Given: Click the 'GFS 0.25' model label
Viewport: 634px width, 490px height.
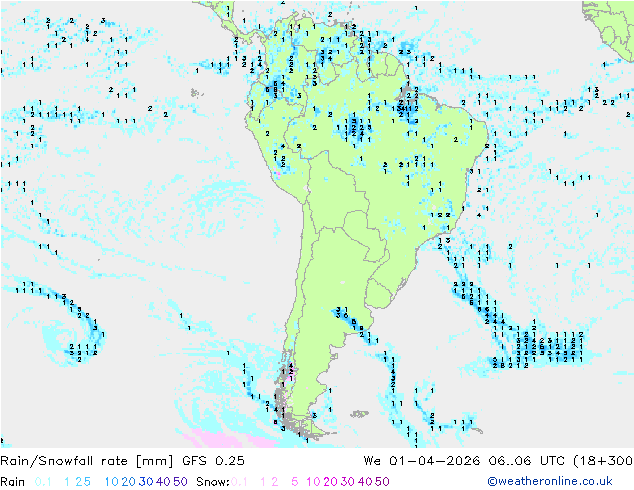Looking at the screenshot, I should pos(213,461).
